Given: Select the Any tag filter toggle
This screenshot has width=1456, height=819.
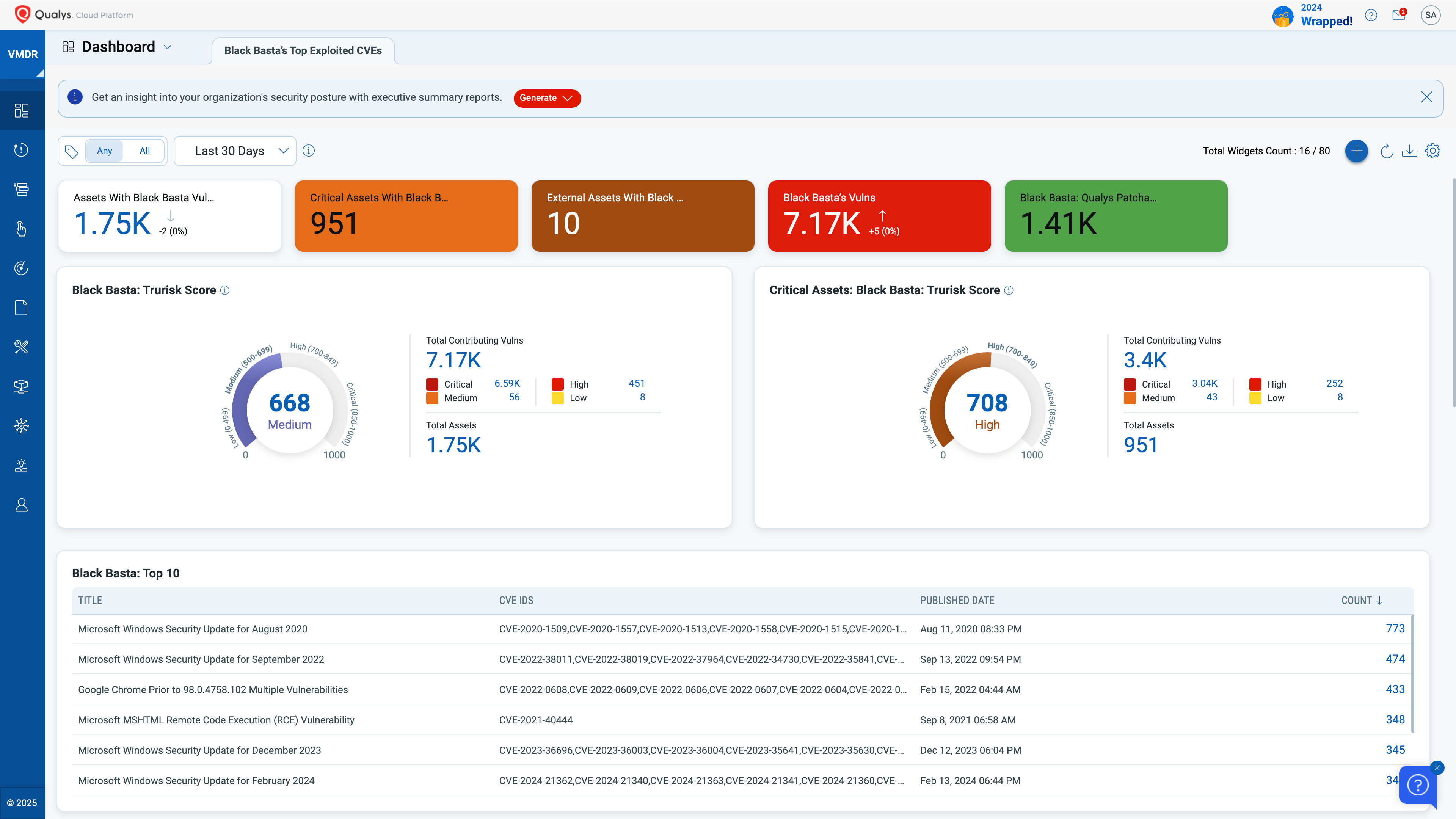Looking at the screenshot, I should (105, 151).
